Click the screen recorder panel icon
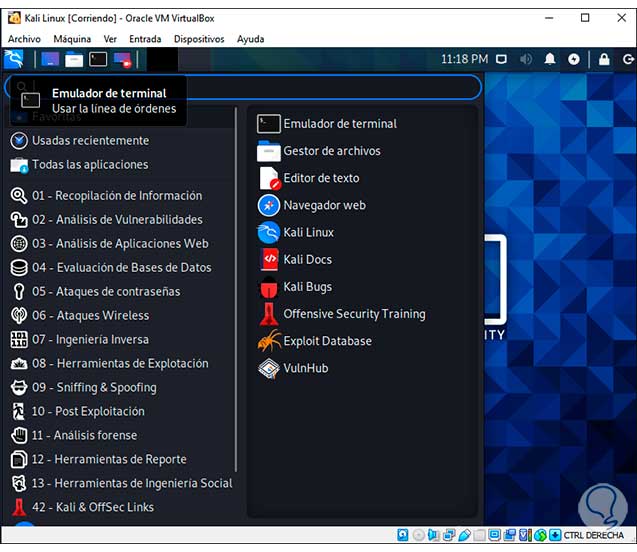This screenshot has width=637, height=552. tap(122, 59)
